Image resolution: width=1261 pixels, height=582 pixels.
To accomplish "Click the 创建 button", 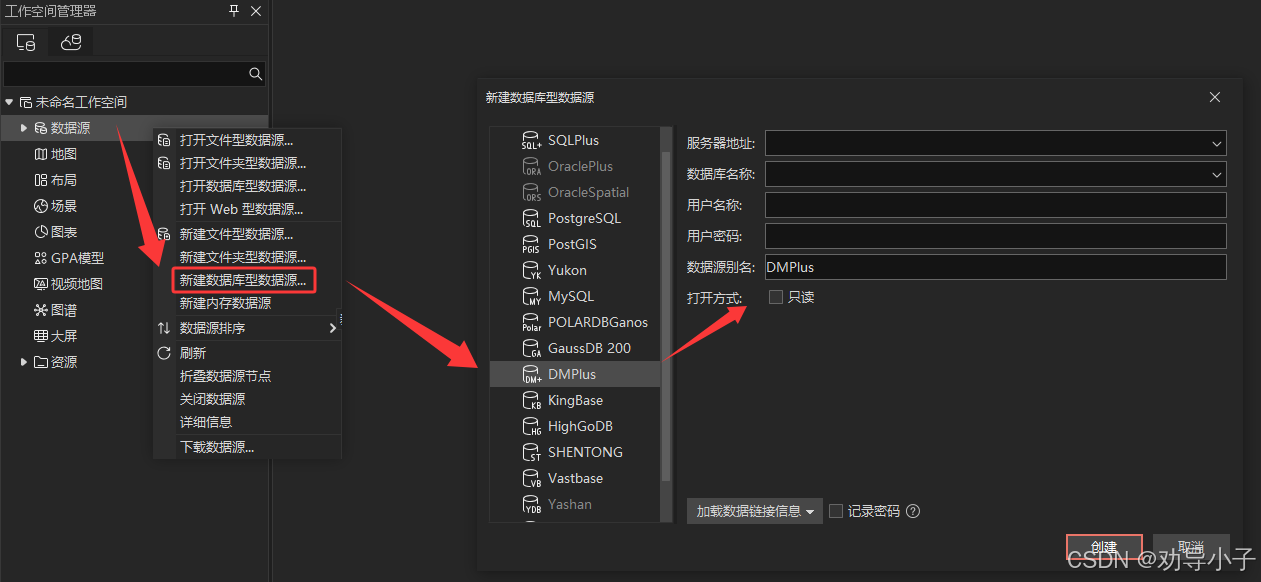I will 1104,548.
